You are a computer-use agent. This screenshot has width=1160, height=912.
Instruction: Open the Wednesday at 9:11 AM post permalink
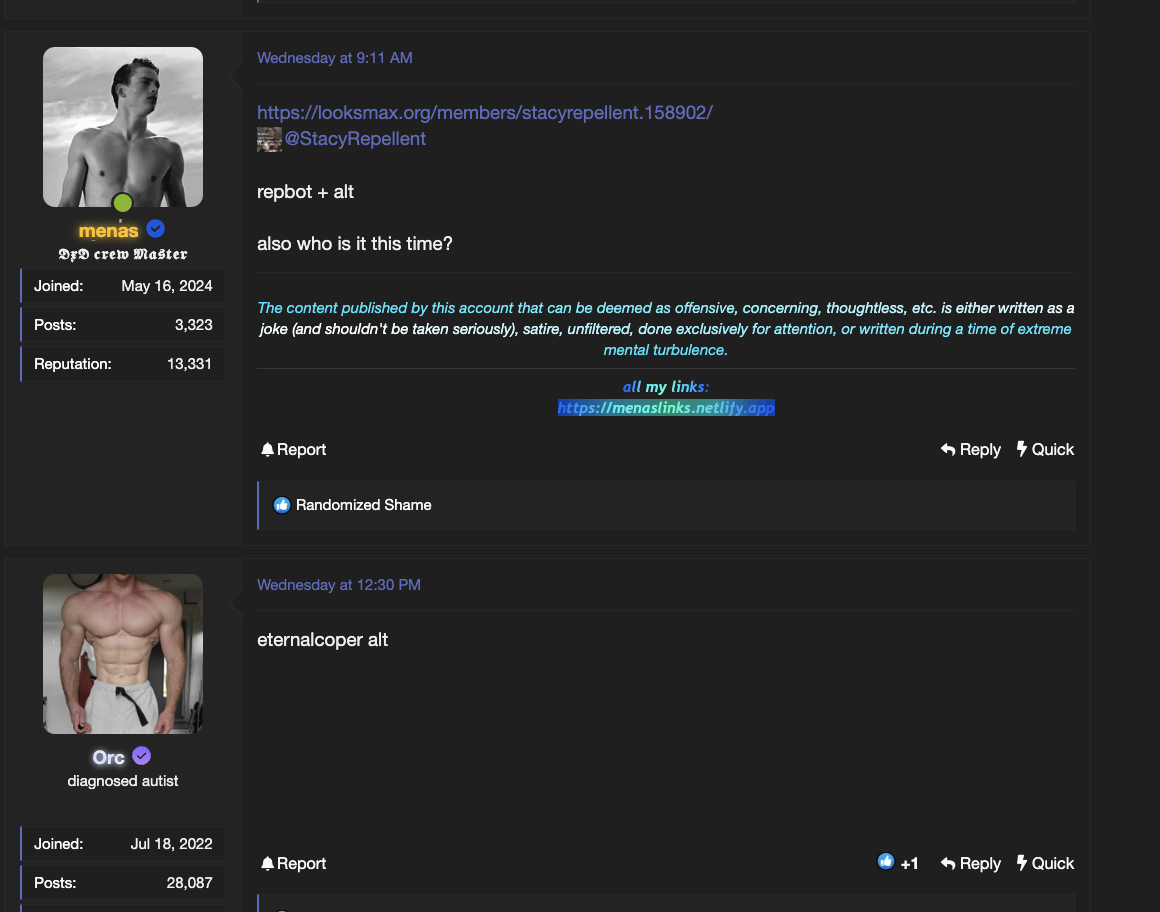[334, 58]
